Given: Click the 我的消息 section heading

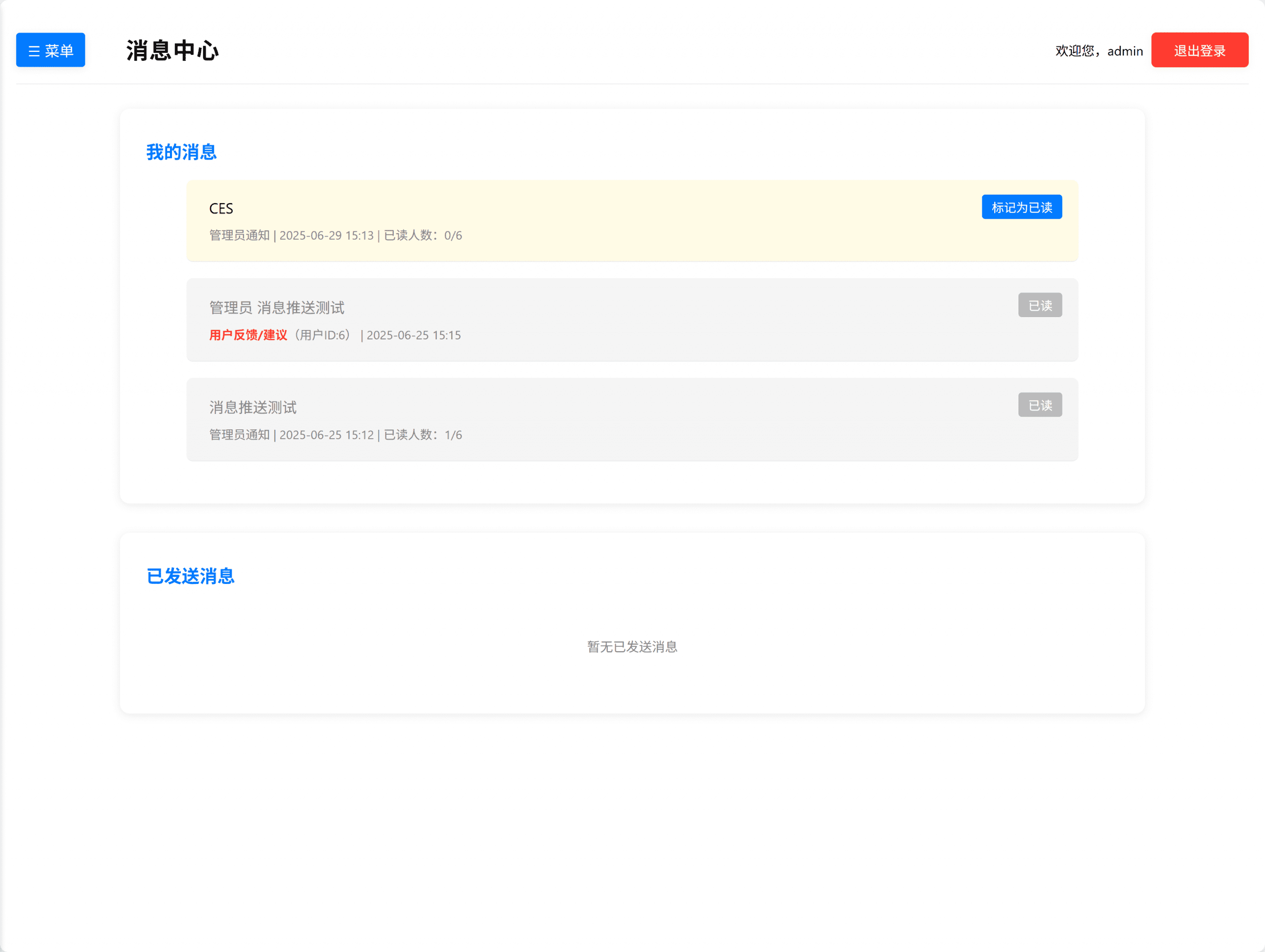Looking at the screenshot, I should click(181, 152).
